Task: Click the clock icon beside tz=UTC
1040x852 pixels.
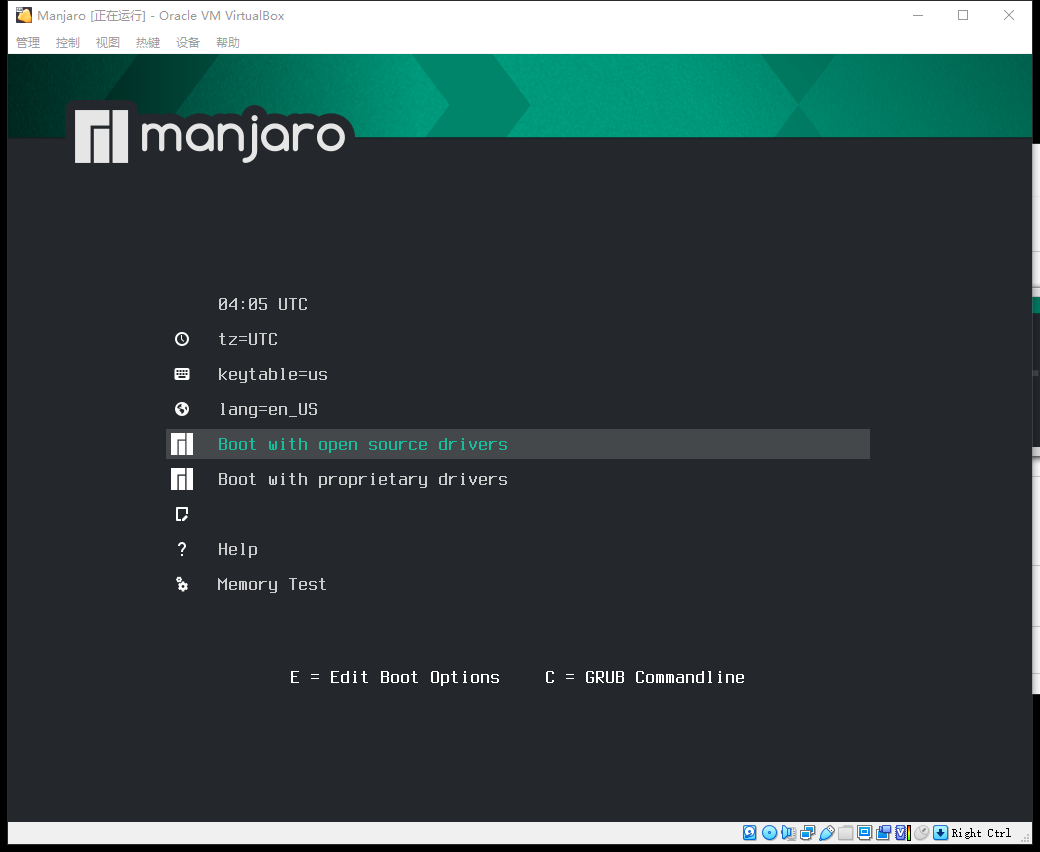Action: [x=182, y=339]
